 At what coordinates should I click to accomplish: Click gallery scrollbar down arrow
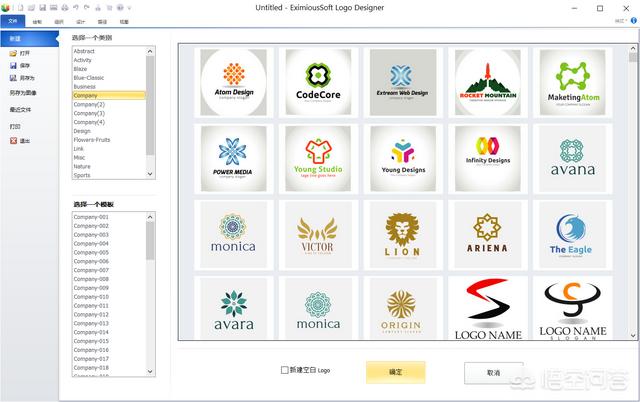(x=633, y=335)
